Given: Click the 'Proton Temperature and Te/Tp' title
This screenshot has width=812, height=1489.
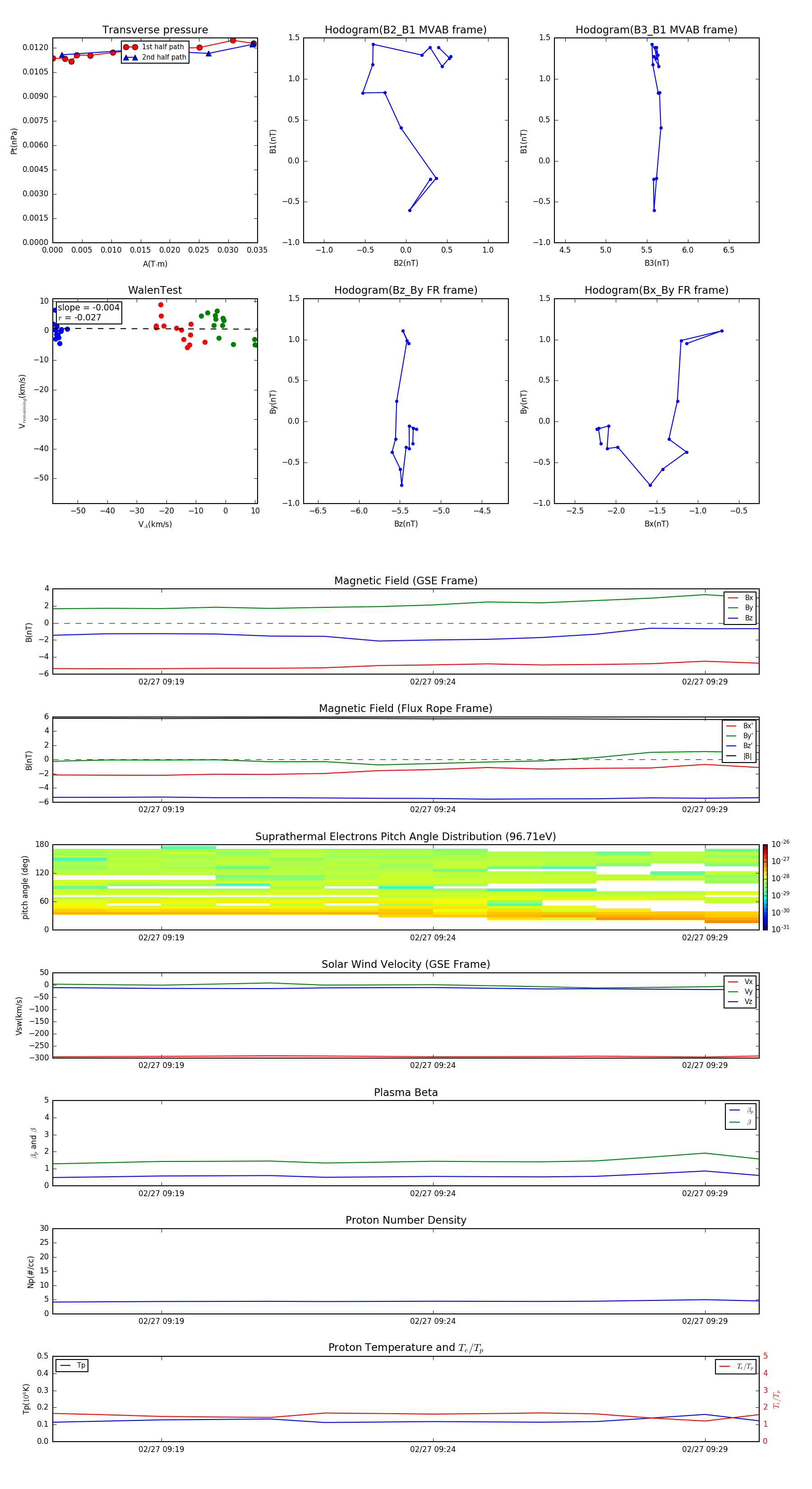Looking at the screenshot, I should pos(406,1348).
